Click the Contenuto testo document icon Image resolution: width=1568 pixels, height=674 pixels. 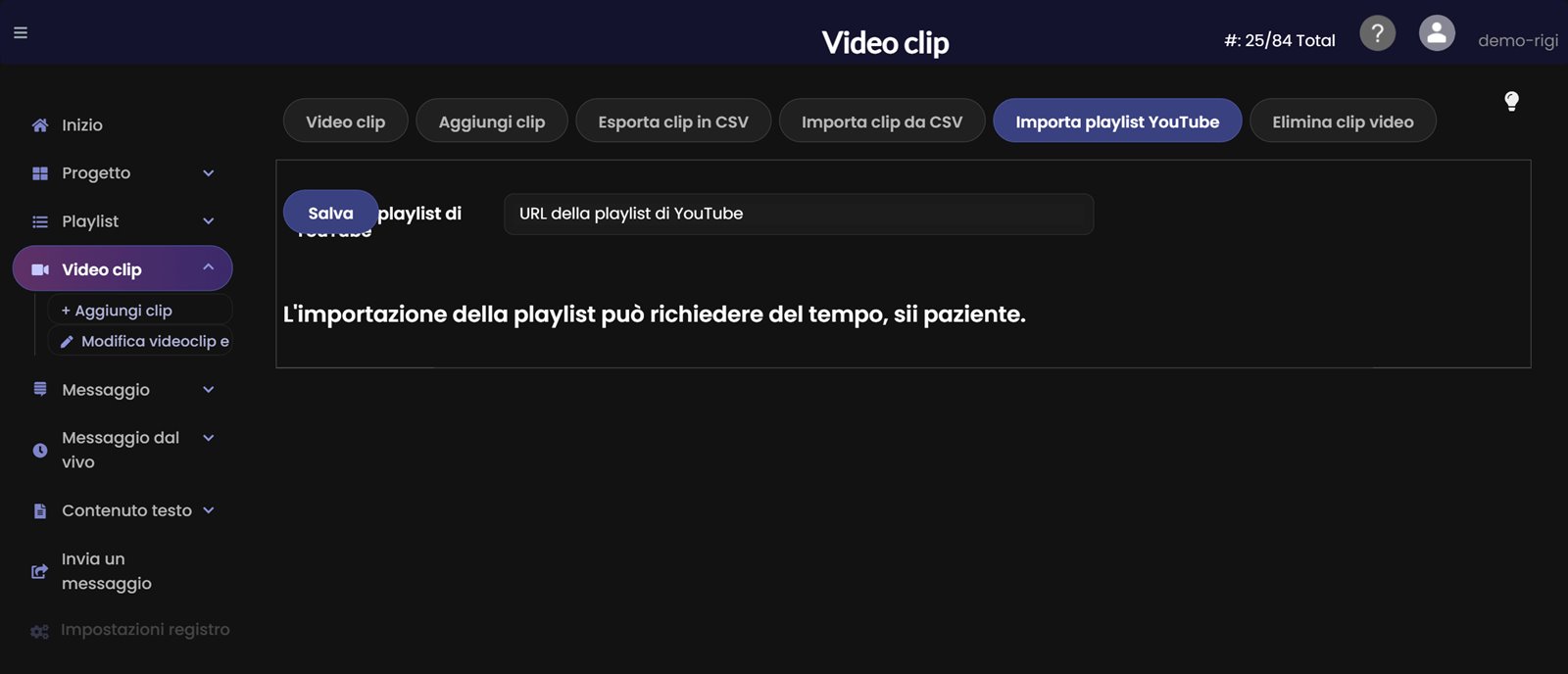point(40,511)
